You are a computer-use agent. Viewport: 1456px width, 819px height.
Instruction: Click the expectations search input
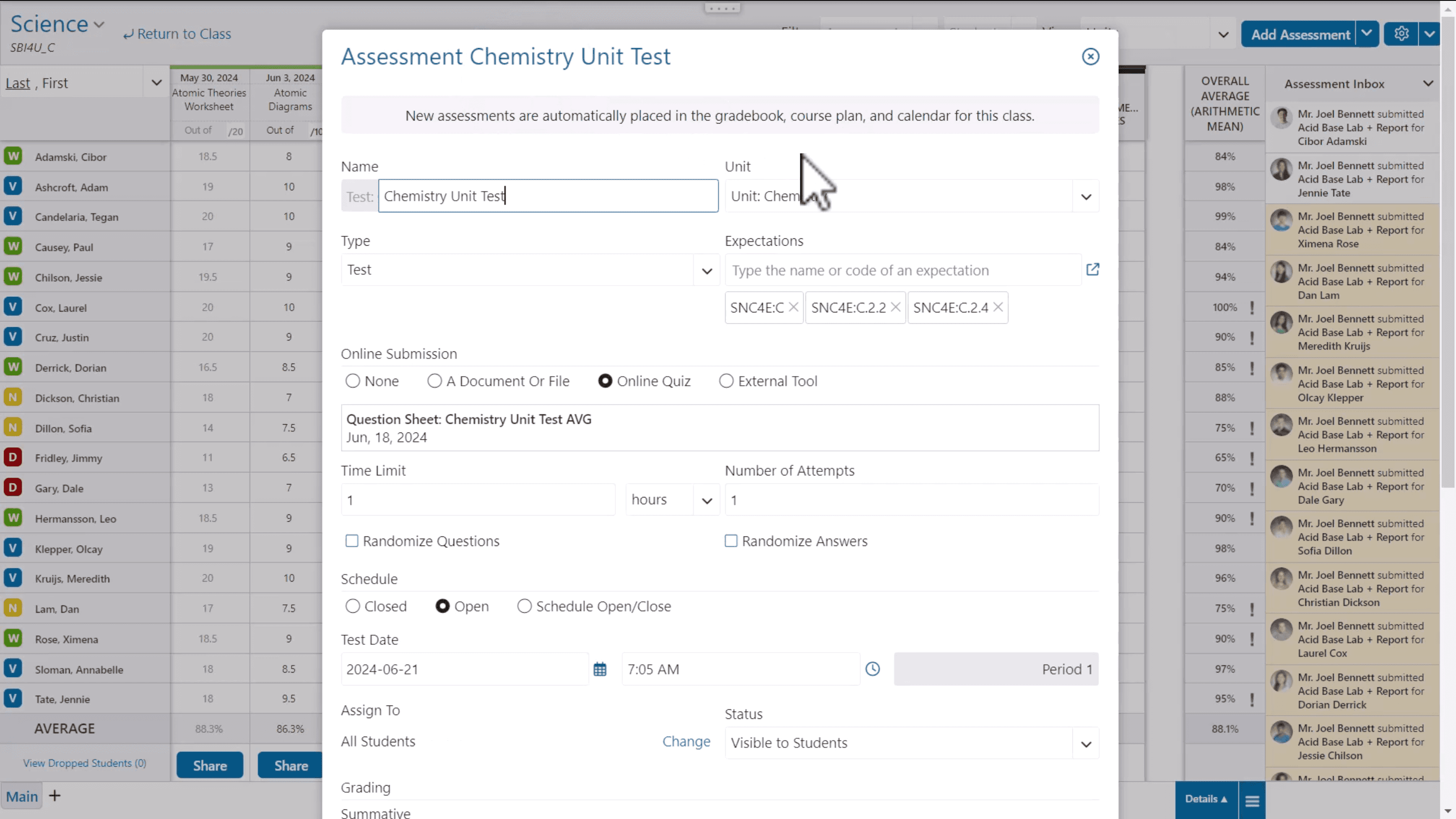tap(903, 270)
